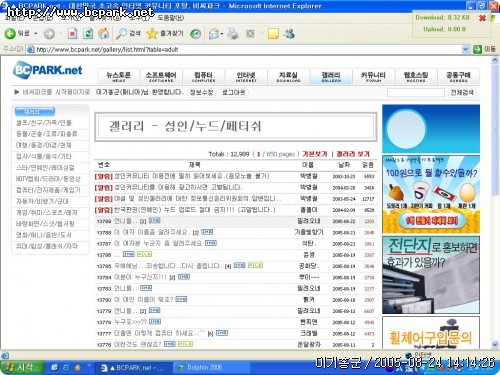Viewport: 500px width, 375px height.
Task: Click the green Refresh page icon
Action: 88,33
